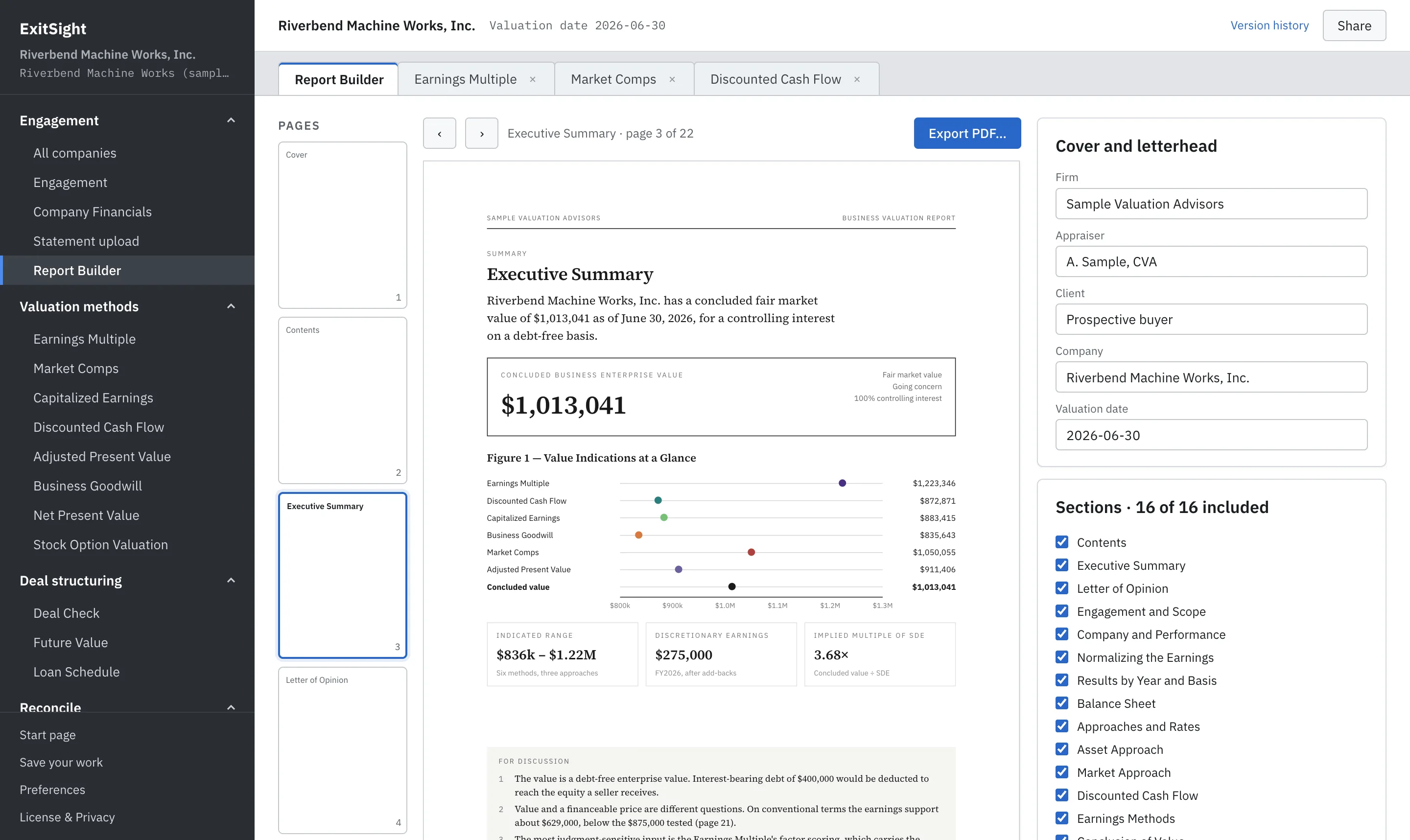This screenshot has height=840, width=1410.
Task: Go to the next report page
Action: (482, 134)
